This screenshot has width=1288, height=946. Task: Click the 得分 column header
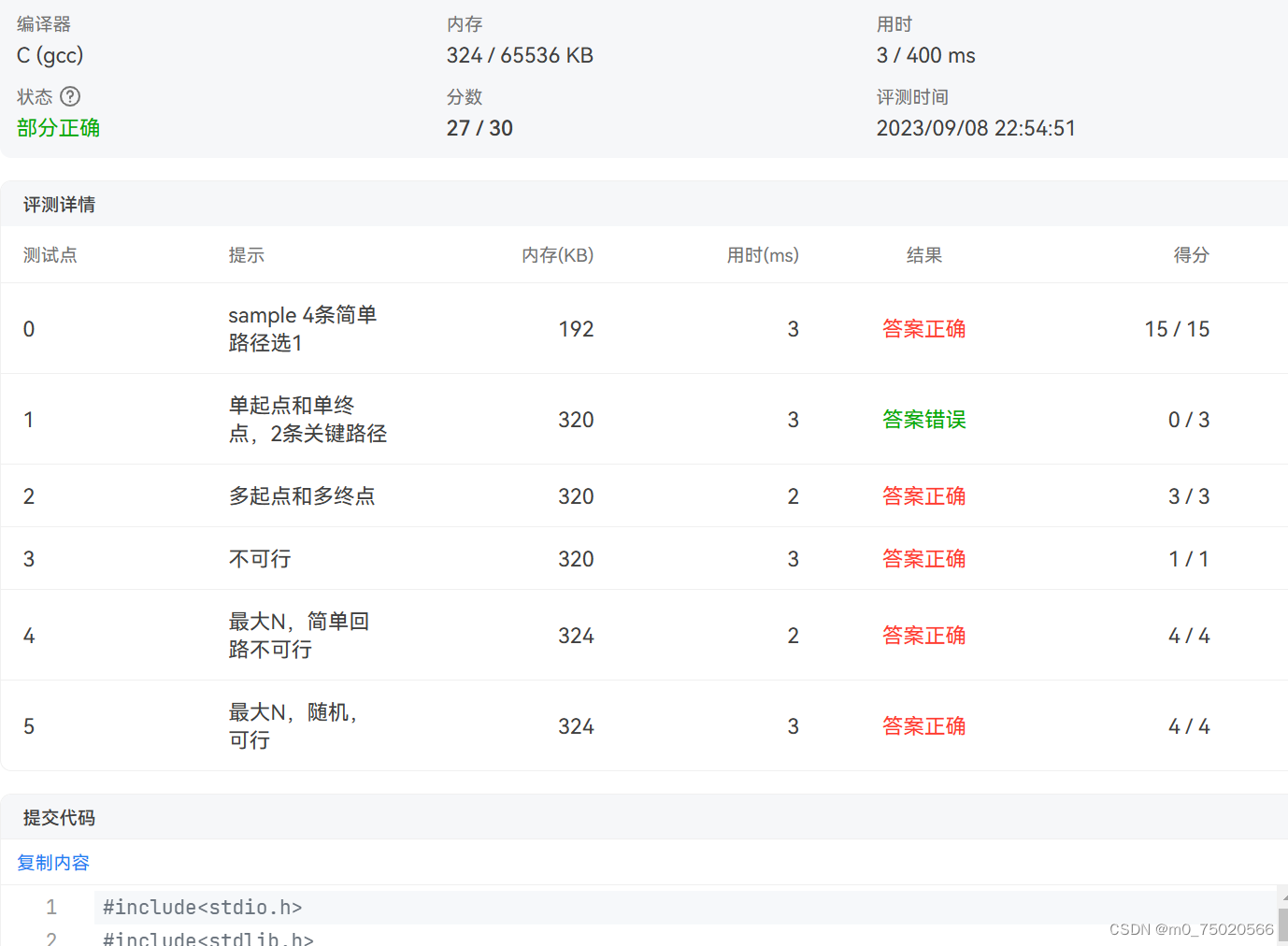click(1191, 254)
